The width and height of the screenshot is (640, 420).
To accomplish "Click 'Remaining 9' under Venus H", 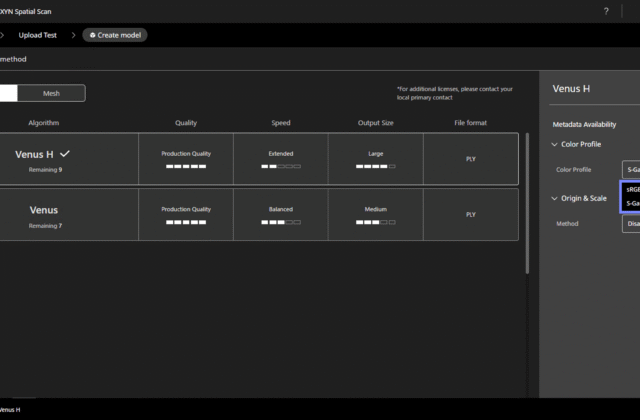I will (45, 170).
